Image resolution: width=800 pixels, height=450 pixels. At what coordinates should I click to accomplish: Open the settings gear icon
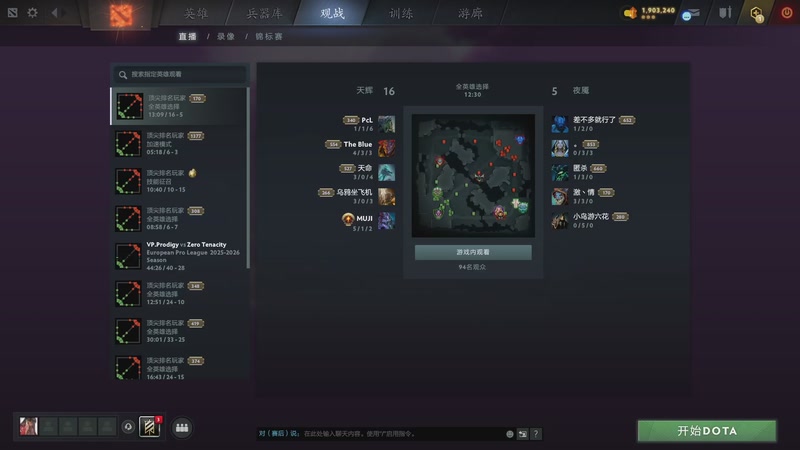coord(32,12)
